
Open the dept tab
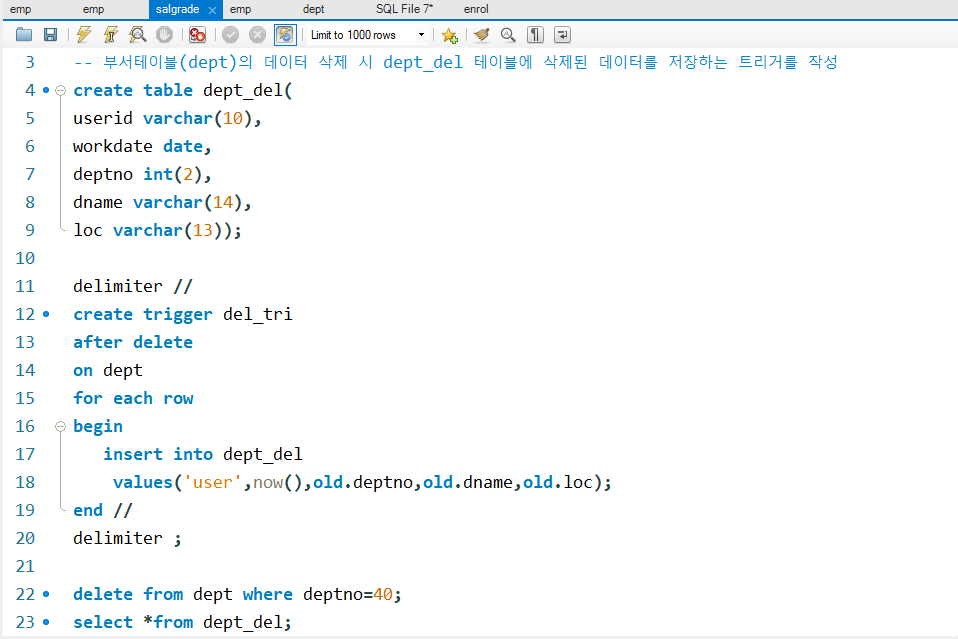313,9
